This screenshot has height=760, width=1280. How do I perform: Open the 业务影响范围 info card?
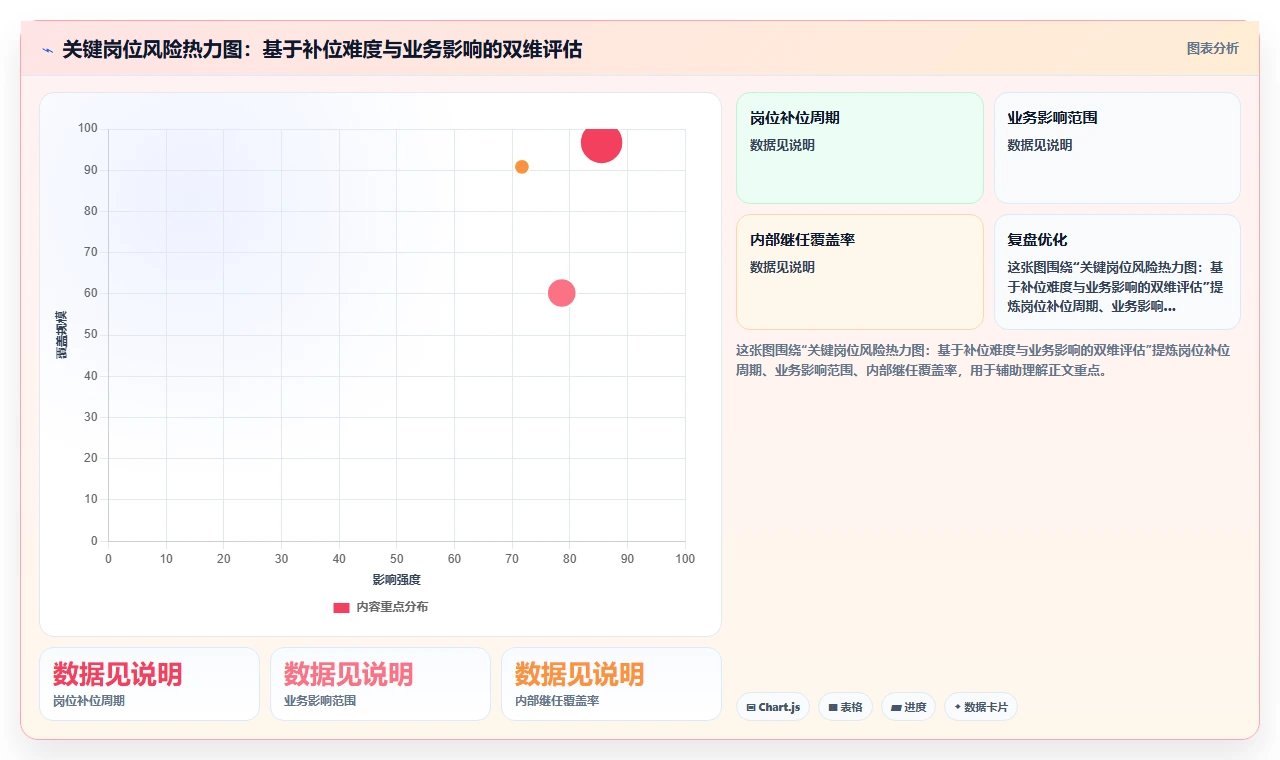point(1117,148)
